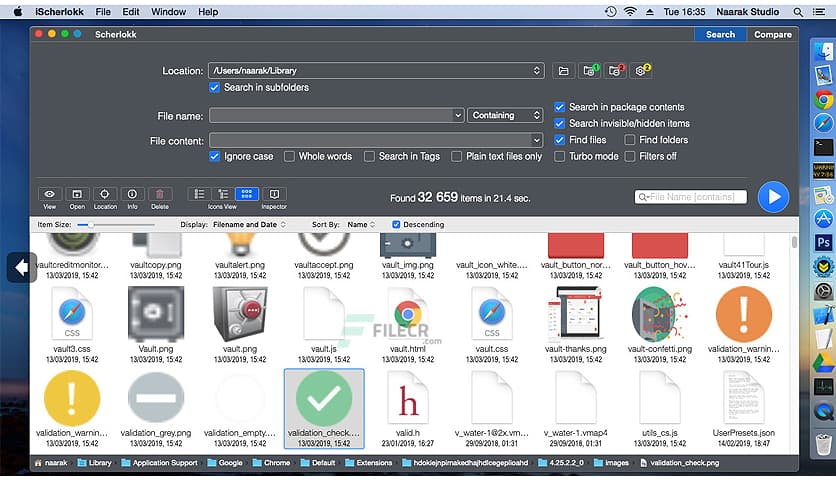
Task: Toggle Find files checkbox
Action: point(559,140)
